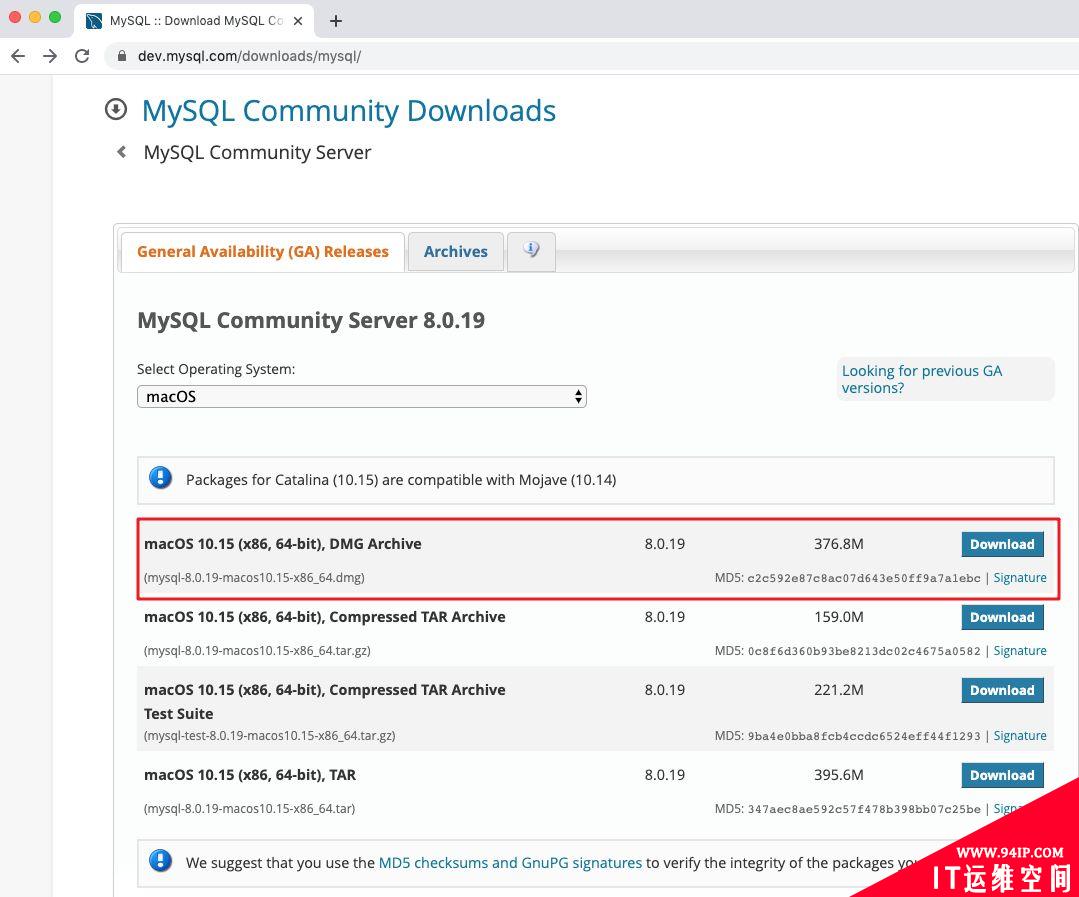Click the green macOS fullscreen window button
This screenshot has width=1079, height=897.
coord(55,17)
